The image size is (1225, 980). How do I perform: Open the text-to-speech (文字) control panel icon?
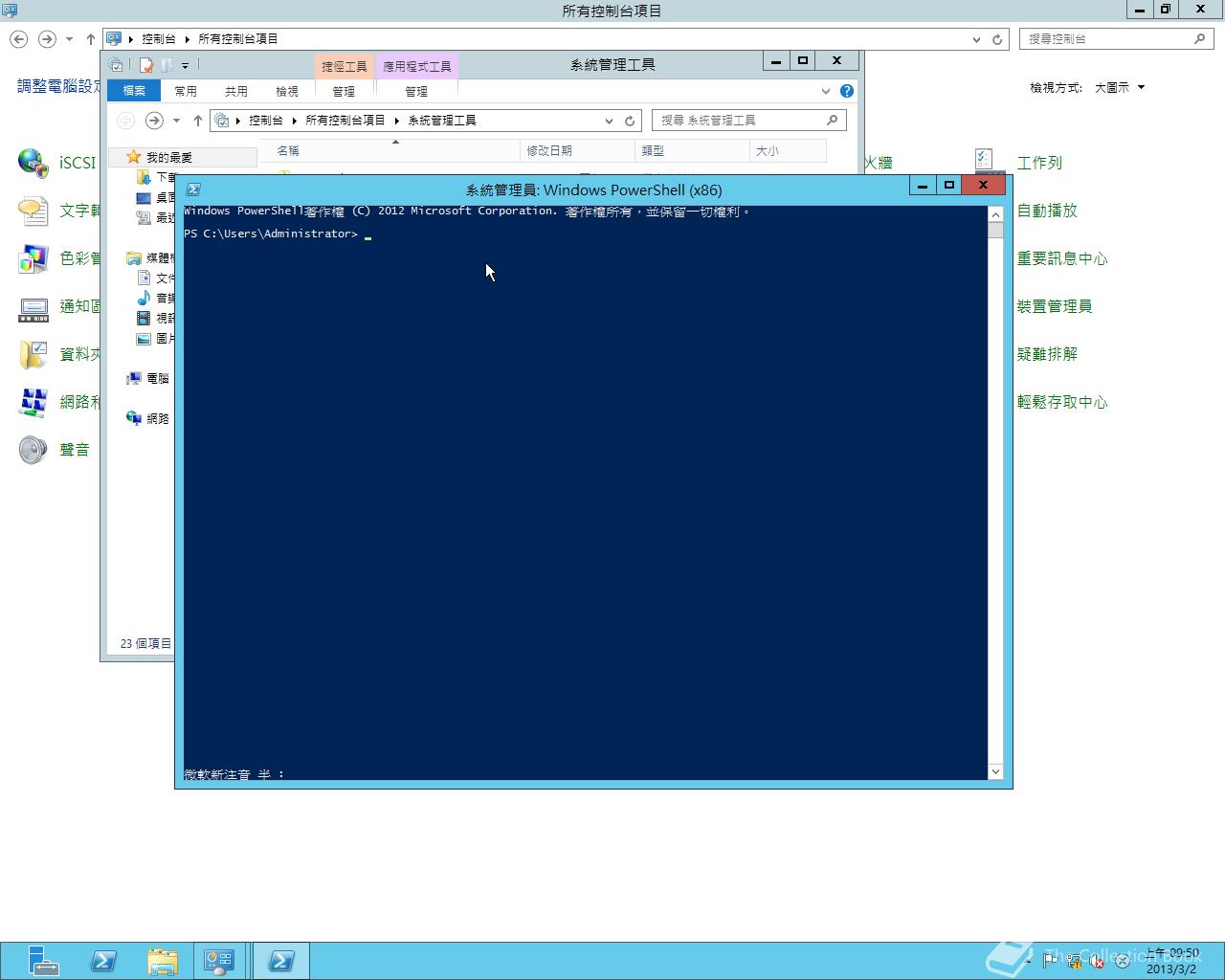coord(33,211)
